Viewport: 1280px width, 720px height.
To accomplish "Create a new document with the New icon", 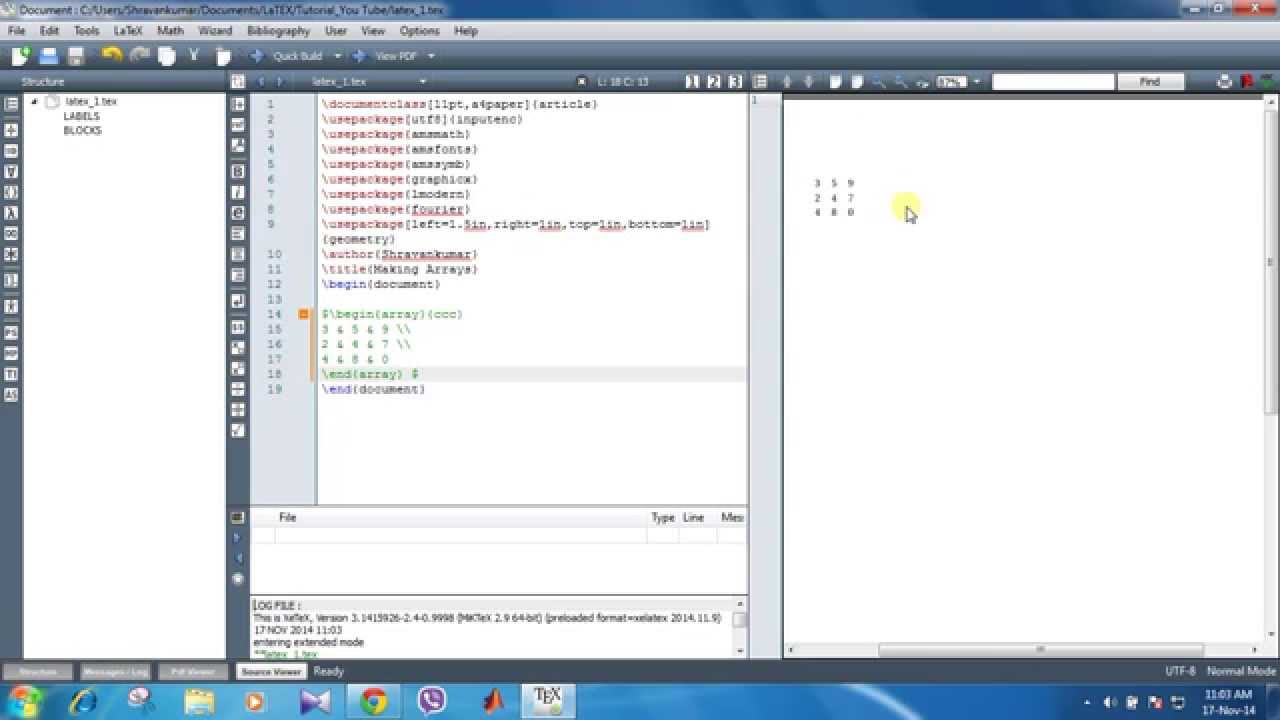I will tap(20, 56).
